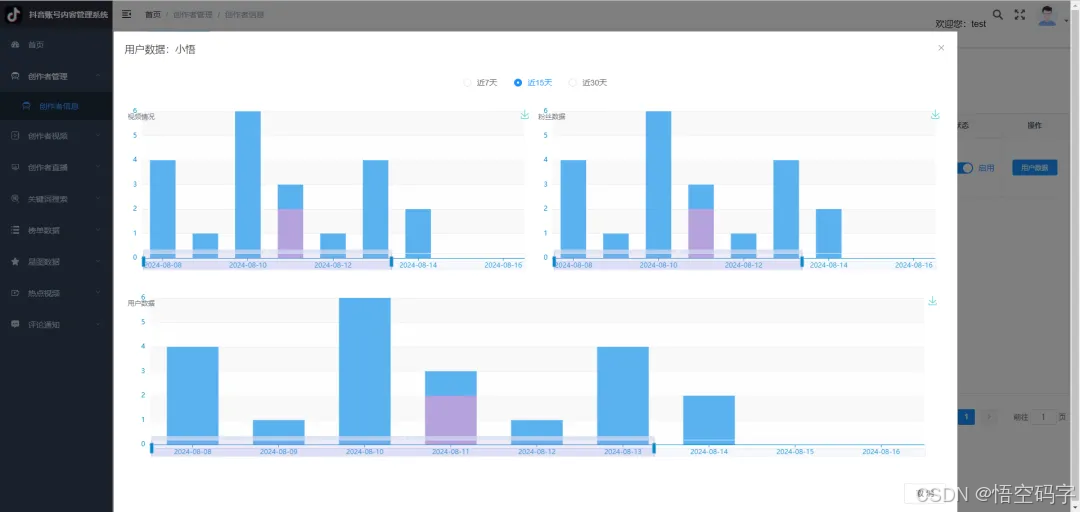Image resolution: width=1080 pixels, height=512 pixels.
Task: Toggle fullscreen with the expand arrows icon
Action: coord(1020,14)
